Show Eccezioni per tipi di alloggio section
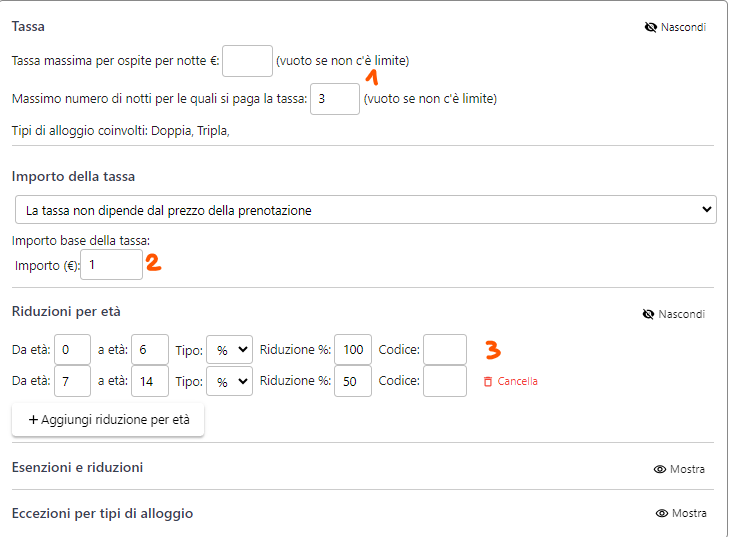729x537 pixels. pyautogui.click(x=689, y=514)
